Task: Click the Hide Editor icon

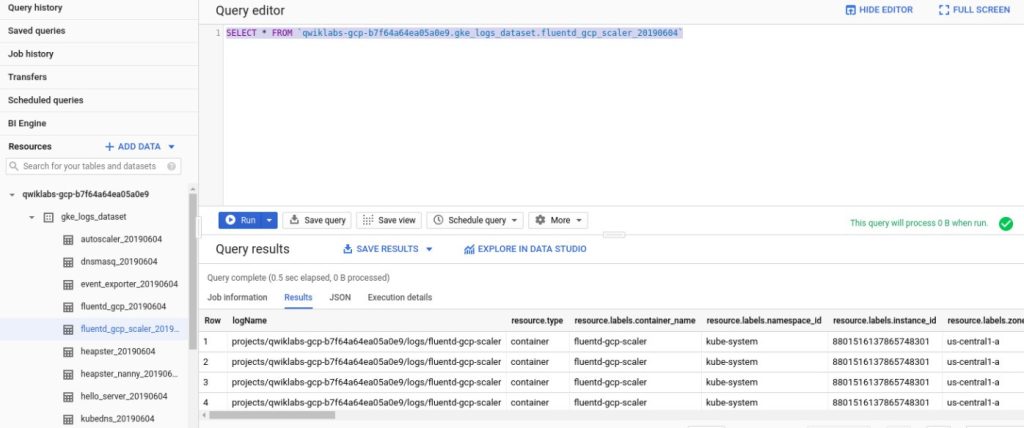Action: pos(851,10)
